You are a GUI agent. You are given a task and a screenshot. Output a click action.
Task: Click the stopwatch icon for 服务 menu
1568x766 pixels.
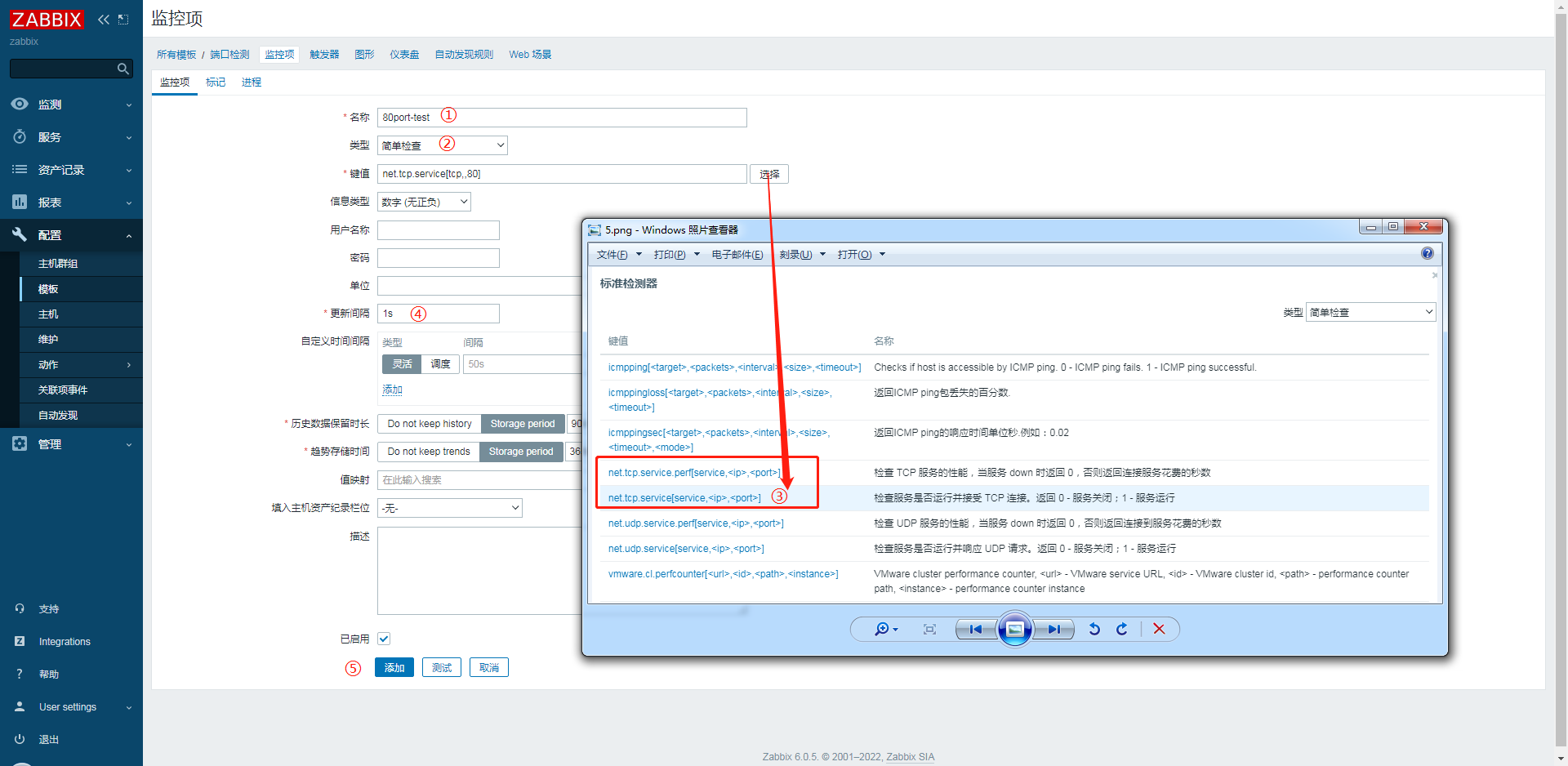coord(20,136)
